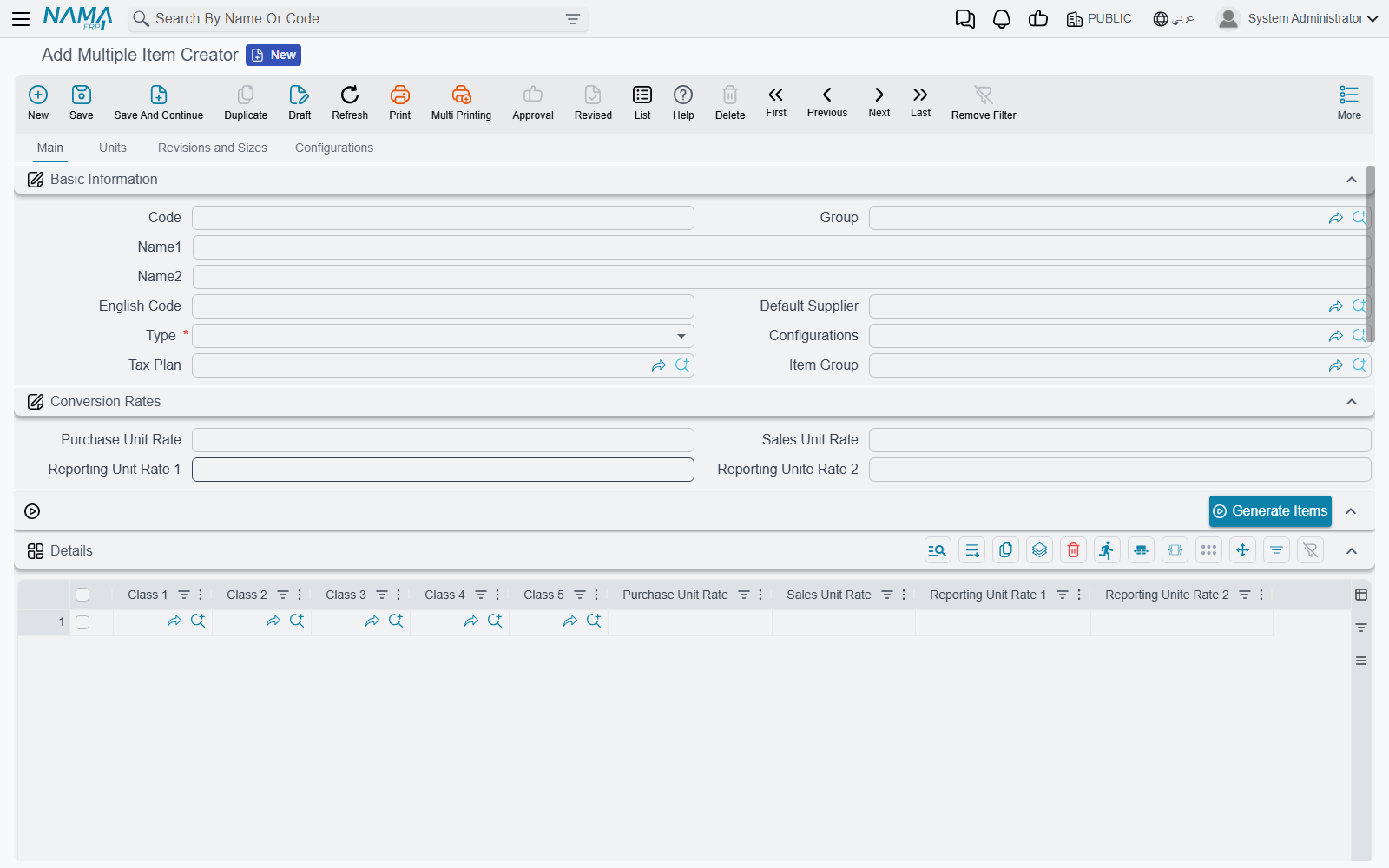This screenshot has width=1389, height=868.
Task: Focus the Search By Name Or Code field
Action: click(x=356, y=19)
